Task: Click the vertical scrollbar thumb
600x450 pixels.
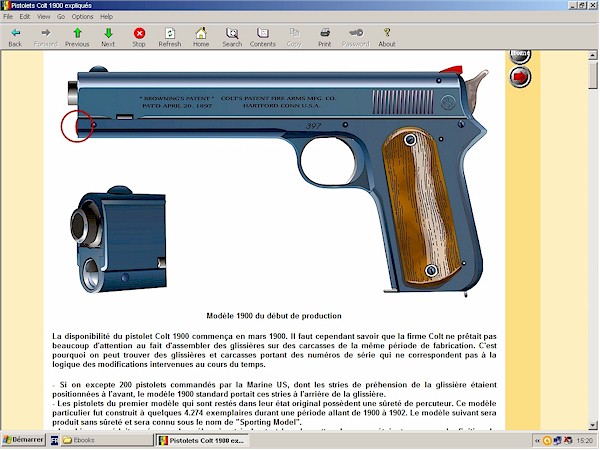Action: pos(593,75)
